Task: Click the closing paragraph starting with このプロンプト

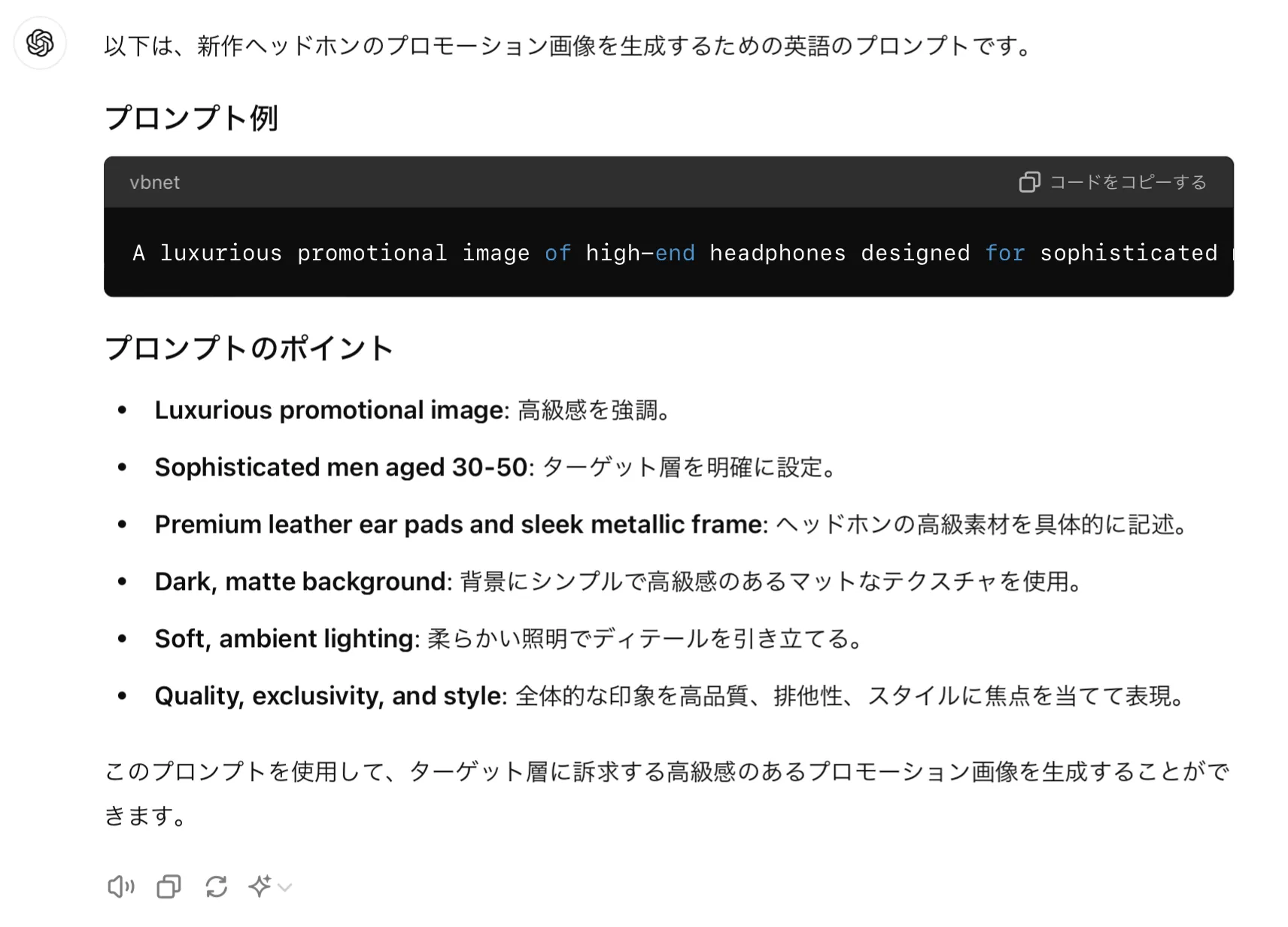Action: [667, 793]
